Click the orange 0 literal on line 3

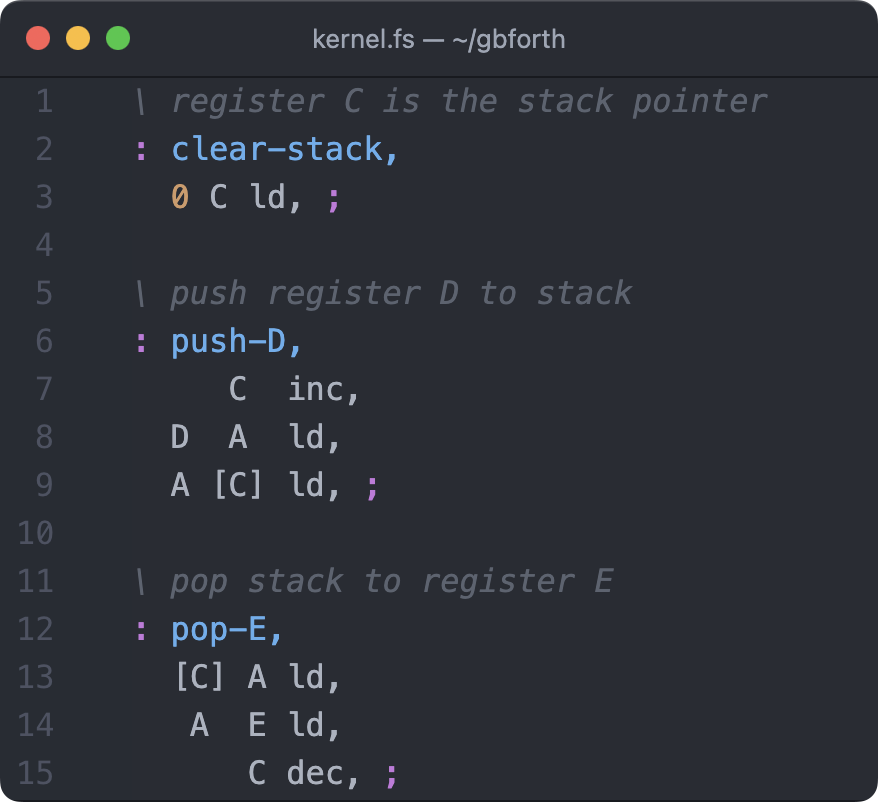click(180, 197)
